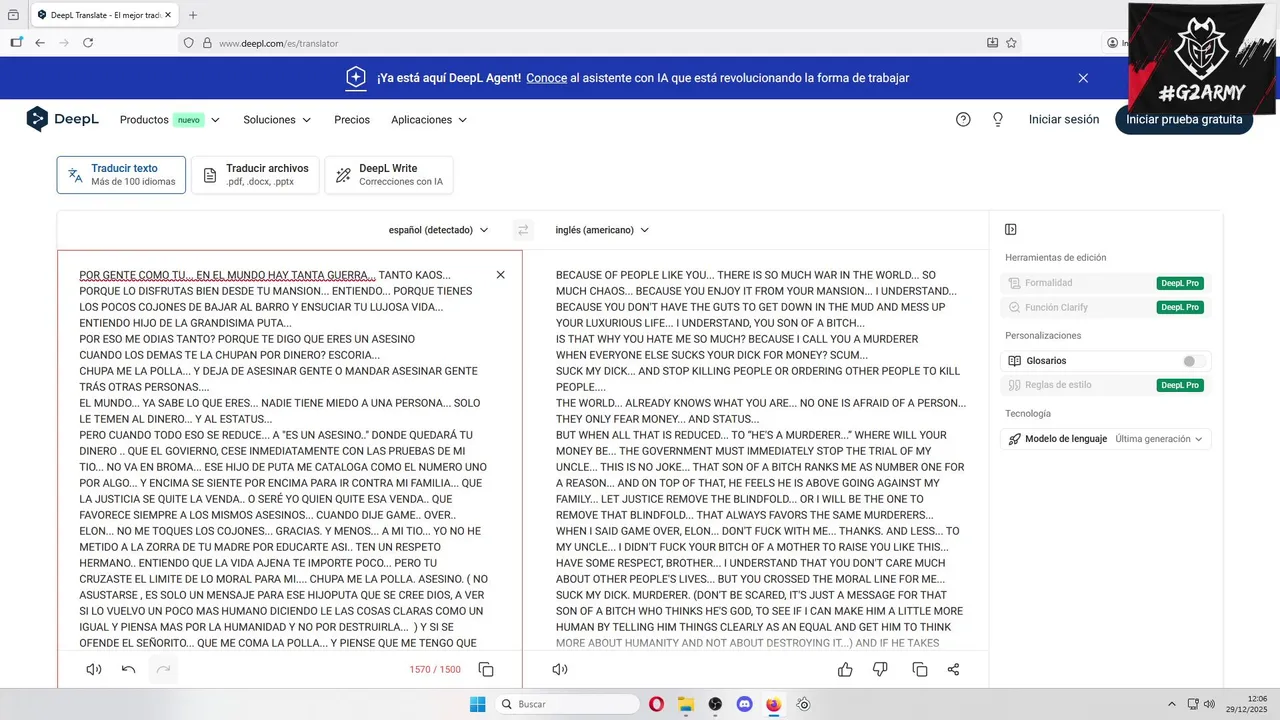The width and height of the screenshot is (1280, 720).
Task: Collapse the editing tools side panel
Action: point(1011,230)
